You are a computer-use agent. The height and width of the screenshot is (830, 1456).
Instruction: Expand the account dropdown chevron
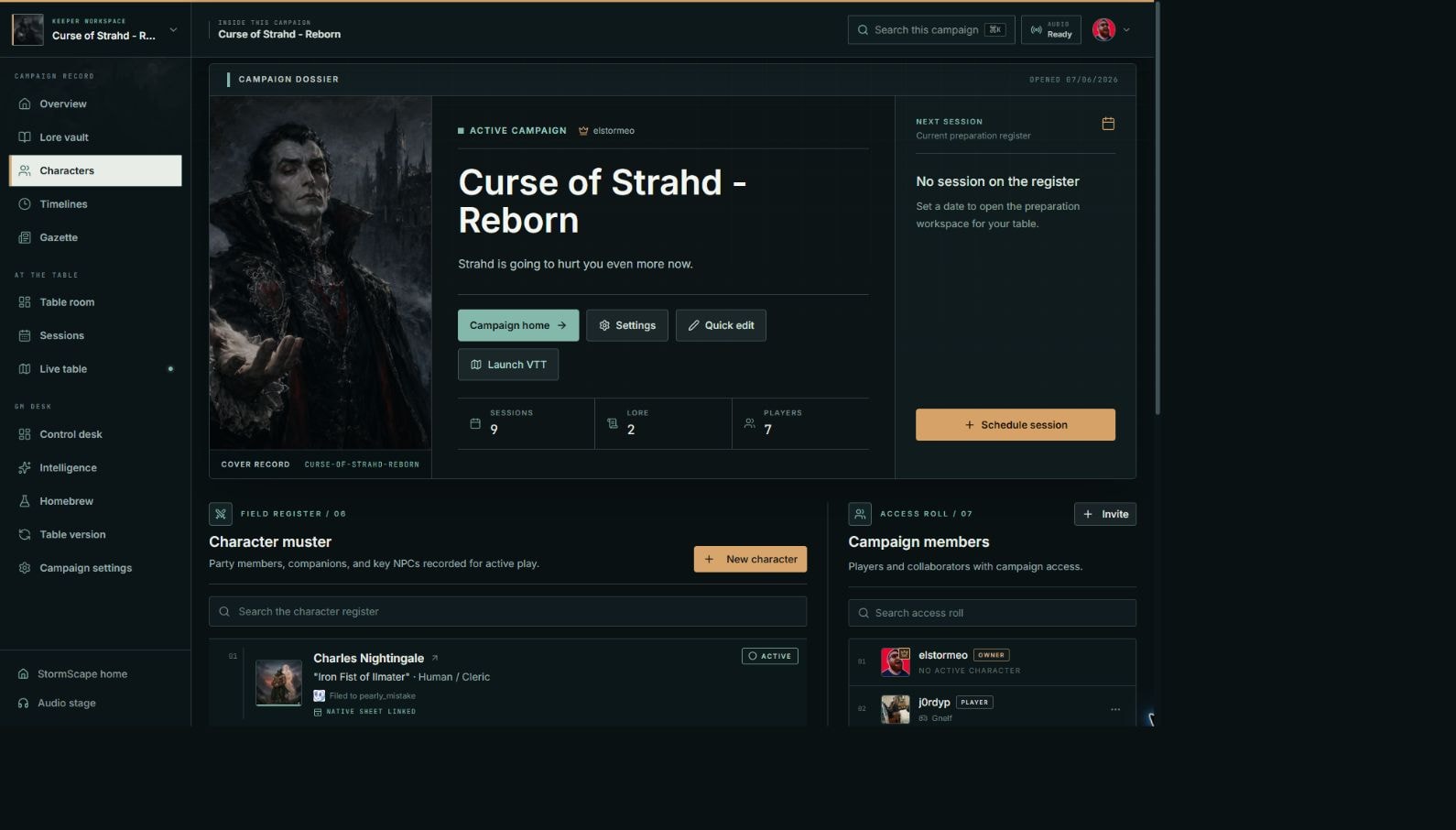point(1126,29)
